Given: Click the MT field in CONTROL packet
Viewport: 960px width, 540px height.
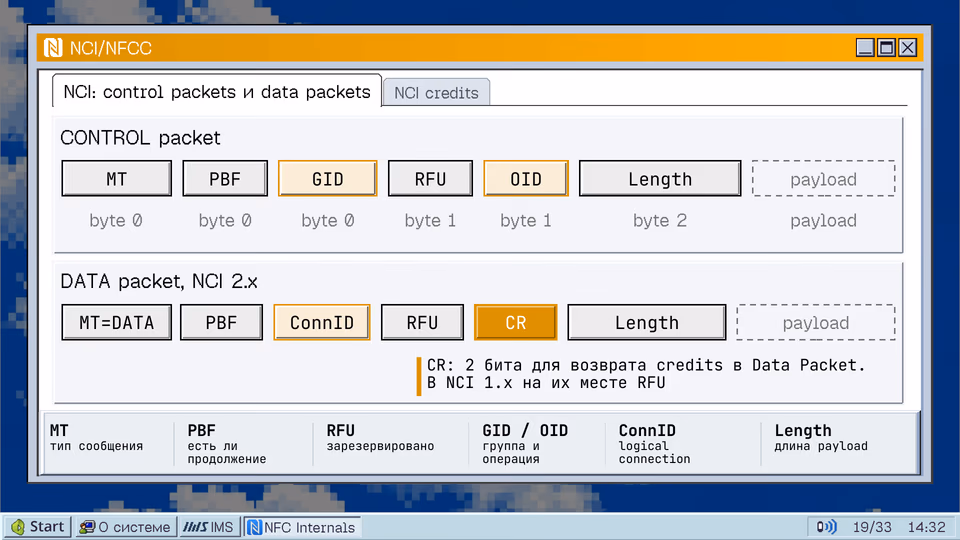Looking at the screenshot, I should point(116,179).
